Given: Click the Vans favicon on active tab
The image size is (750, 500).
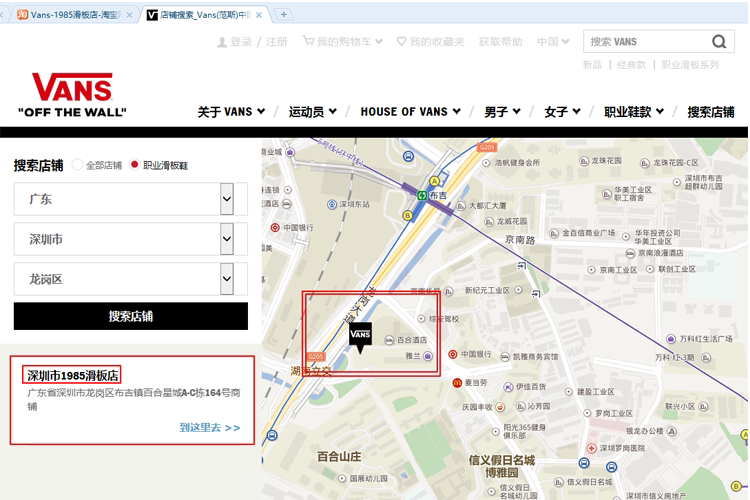Looking at the screenshot, I should [152, 15].
